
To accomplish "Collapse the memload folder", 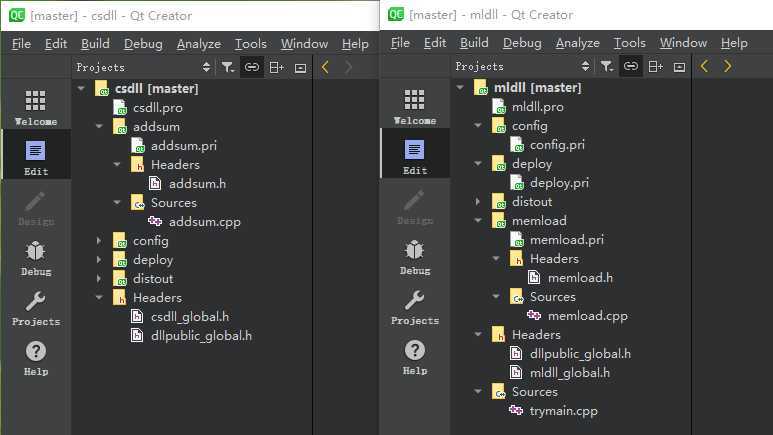I will click(x=478, y=220).
